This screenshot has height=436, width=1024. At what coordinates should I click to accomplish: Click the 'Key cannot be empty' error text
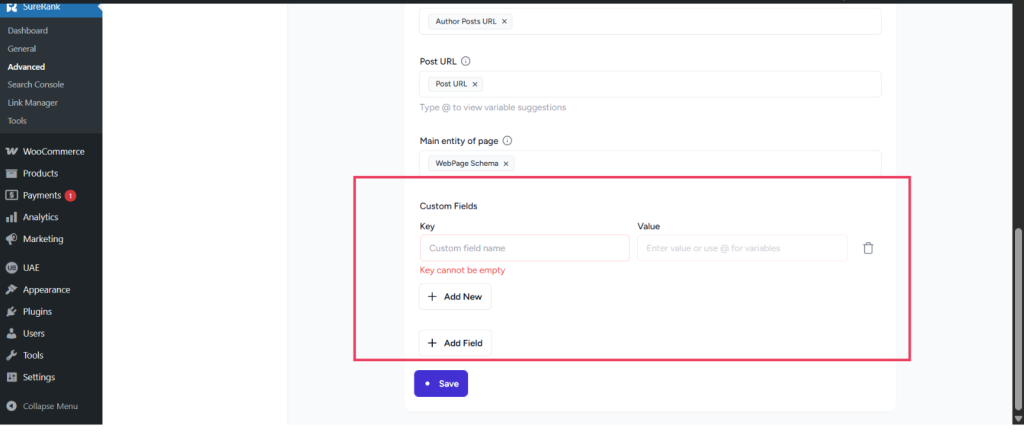[x=462, y=270]
